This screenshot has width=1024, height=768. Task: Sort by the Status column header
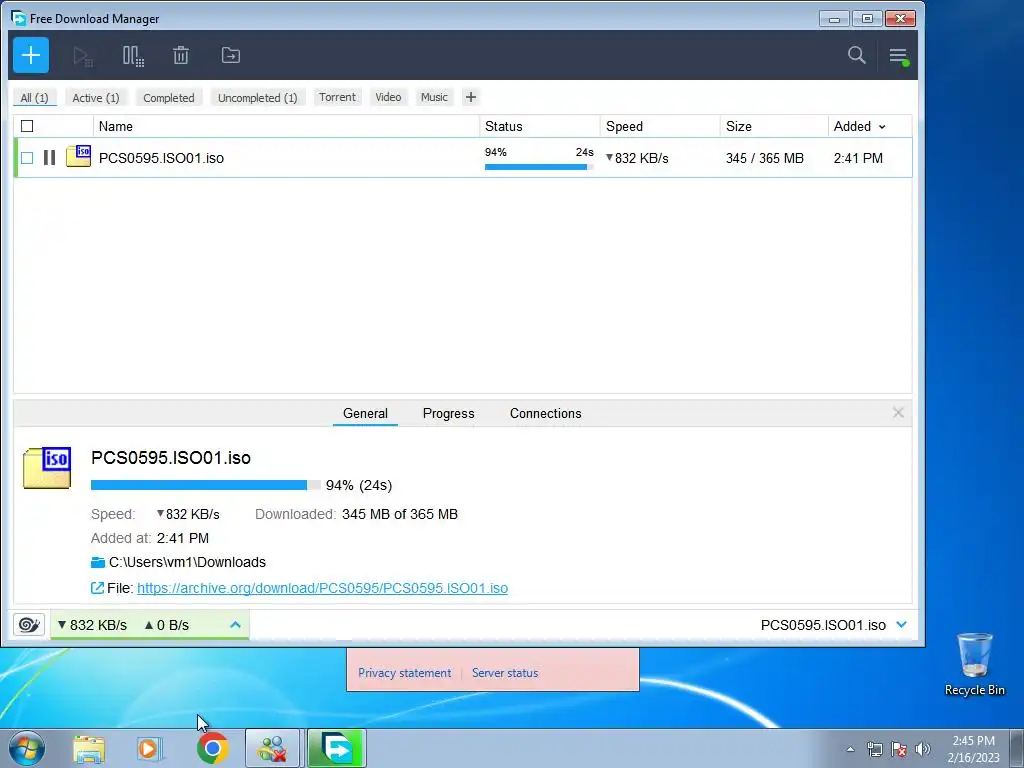coord(539,126)
